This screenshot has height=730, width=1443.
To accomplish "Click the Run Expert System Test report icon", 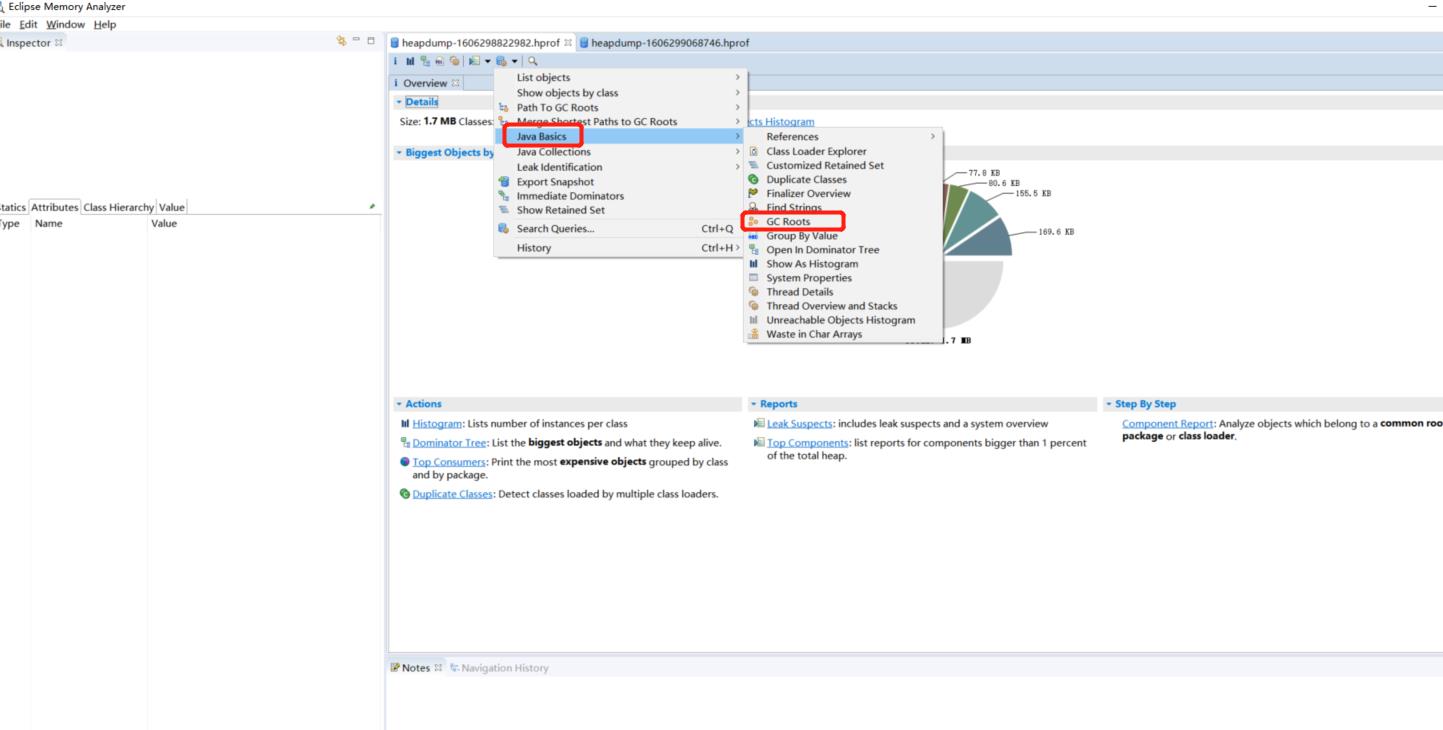I will point(474,61).
